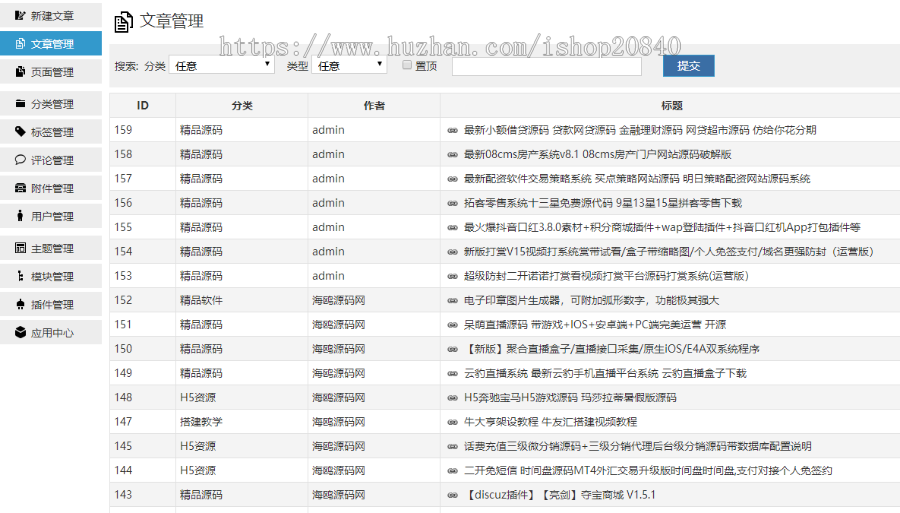Click the ID column header

point(142,106)
